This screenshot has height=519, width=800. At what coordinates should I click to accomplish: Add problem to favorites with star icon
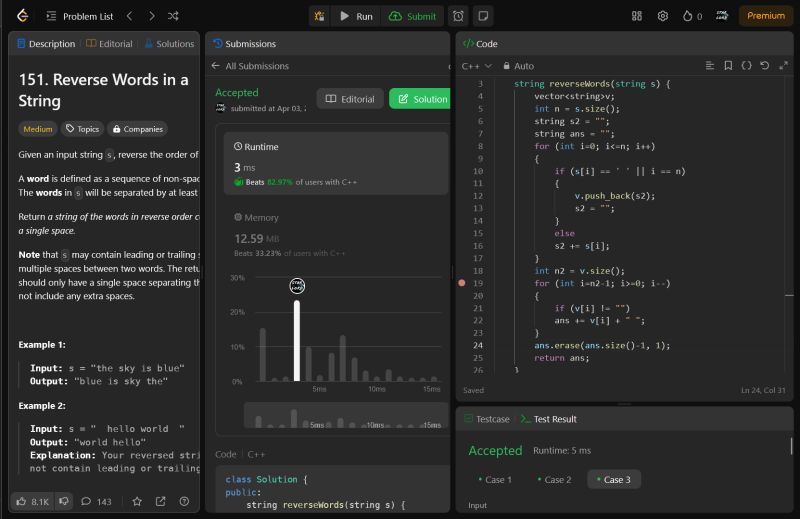coord(137,501)
